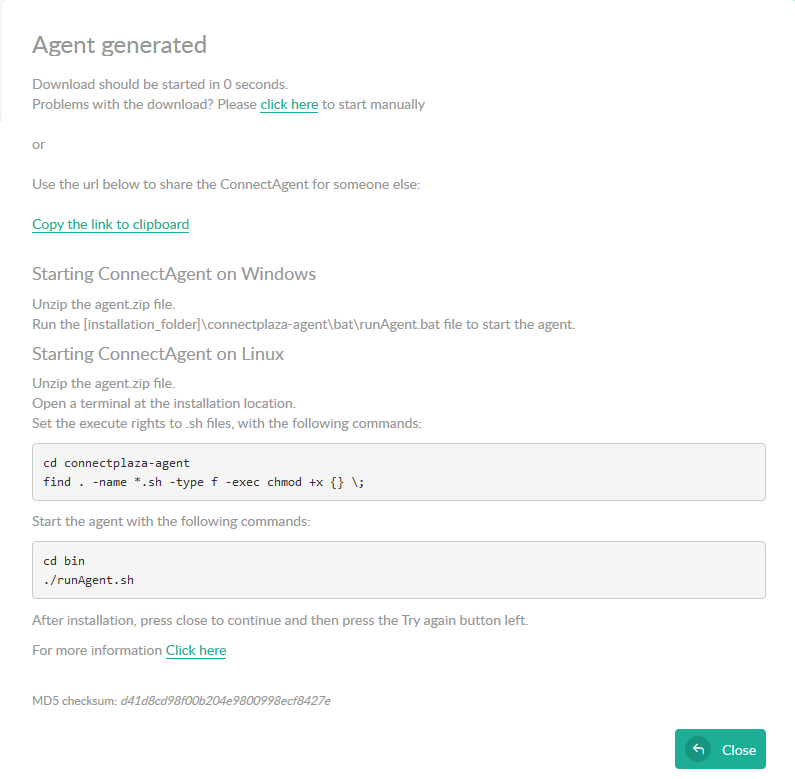The height and width of the screenshot is (779, 795).
Task: Click 'click here' to start download manually
Action: (289, 104)
